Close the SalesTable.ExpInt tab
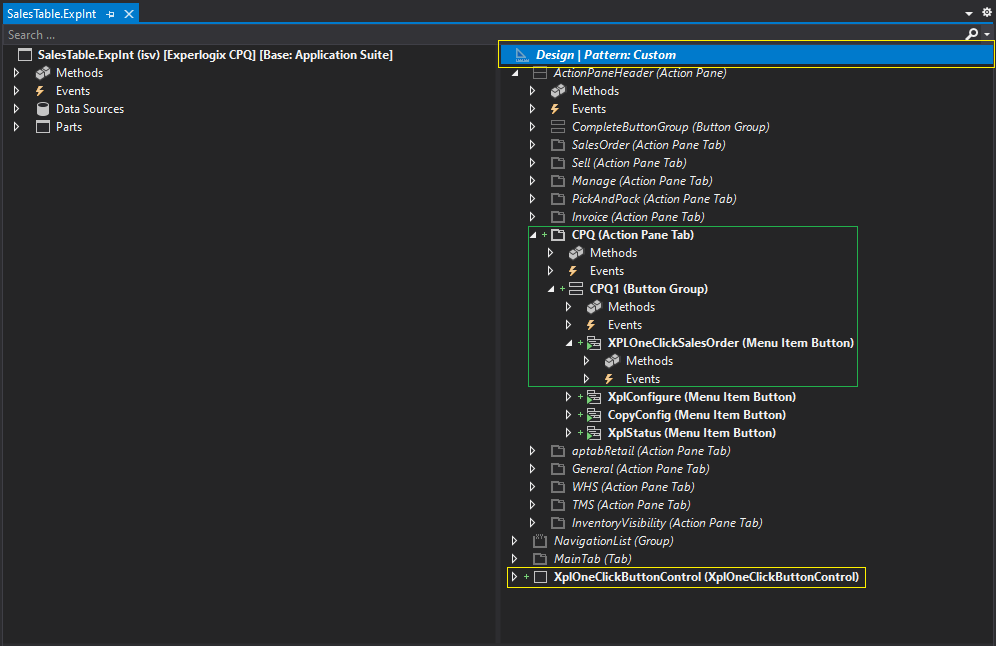 click(129, 14)
